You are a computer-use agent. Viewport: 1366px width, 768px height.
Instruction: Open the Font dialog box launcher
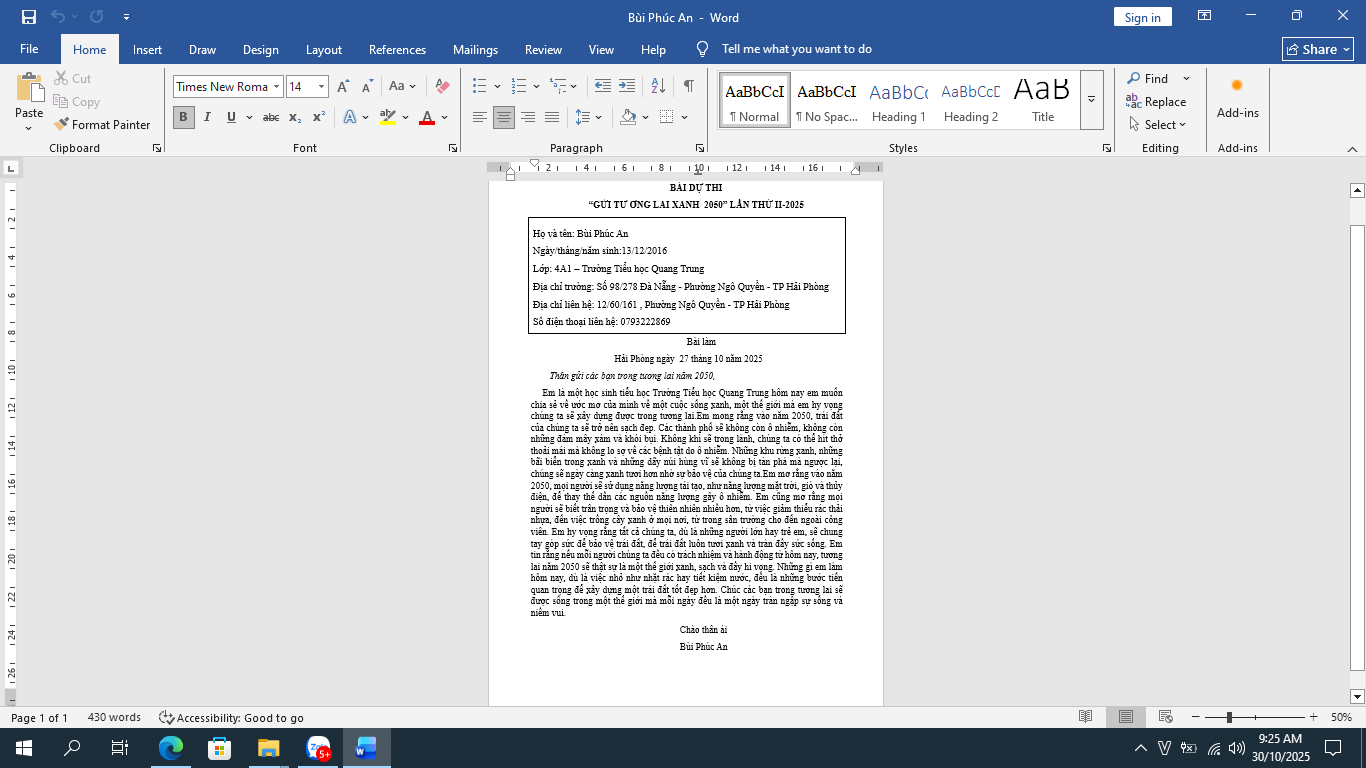[x=454, y=148]
